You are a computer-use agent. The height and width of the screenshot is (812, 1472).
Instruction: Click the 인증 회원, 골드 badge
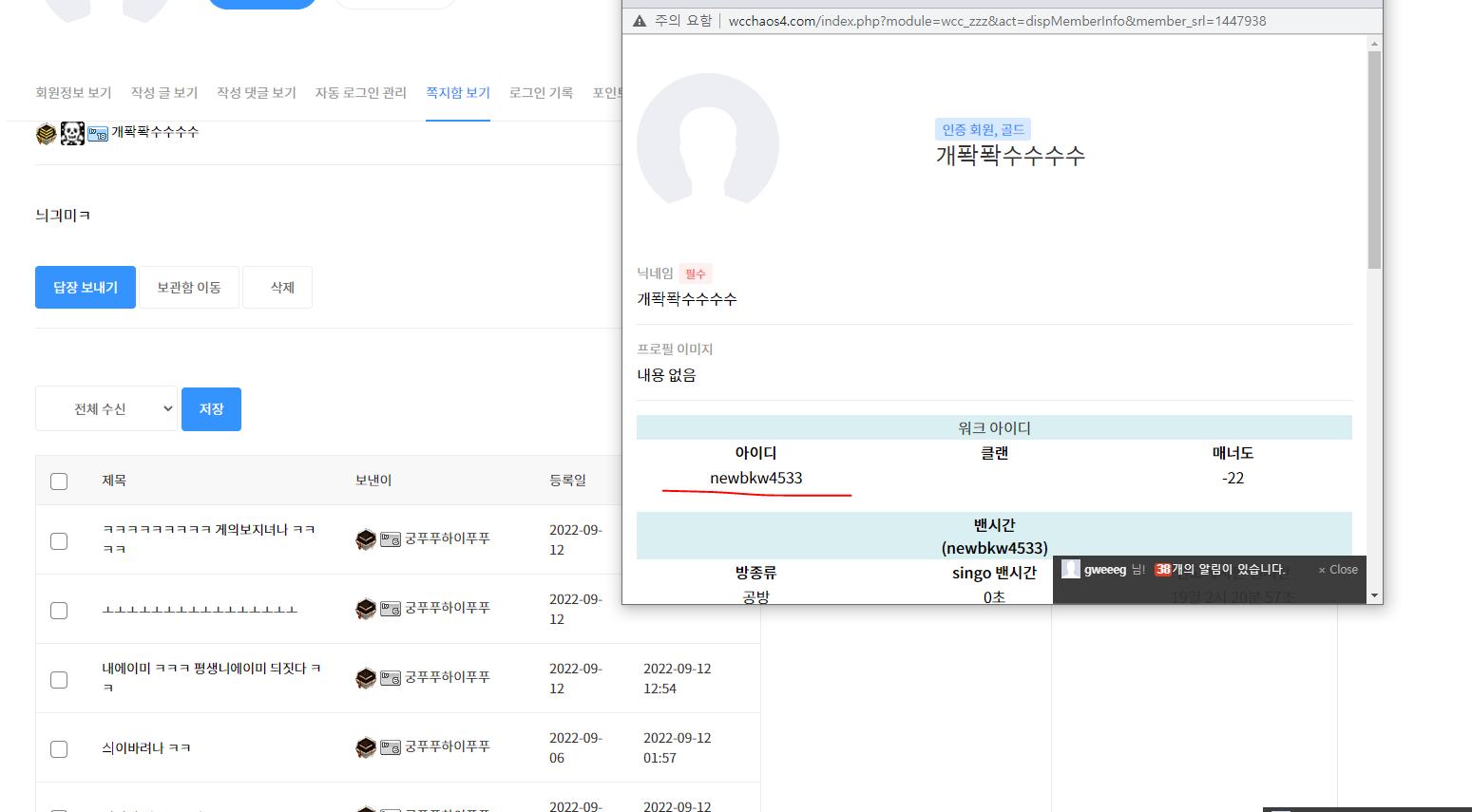pyautogui.click(x=983, y=129)
